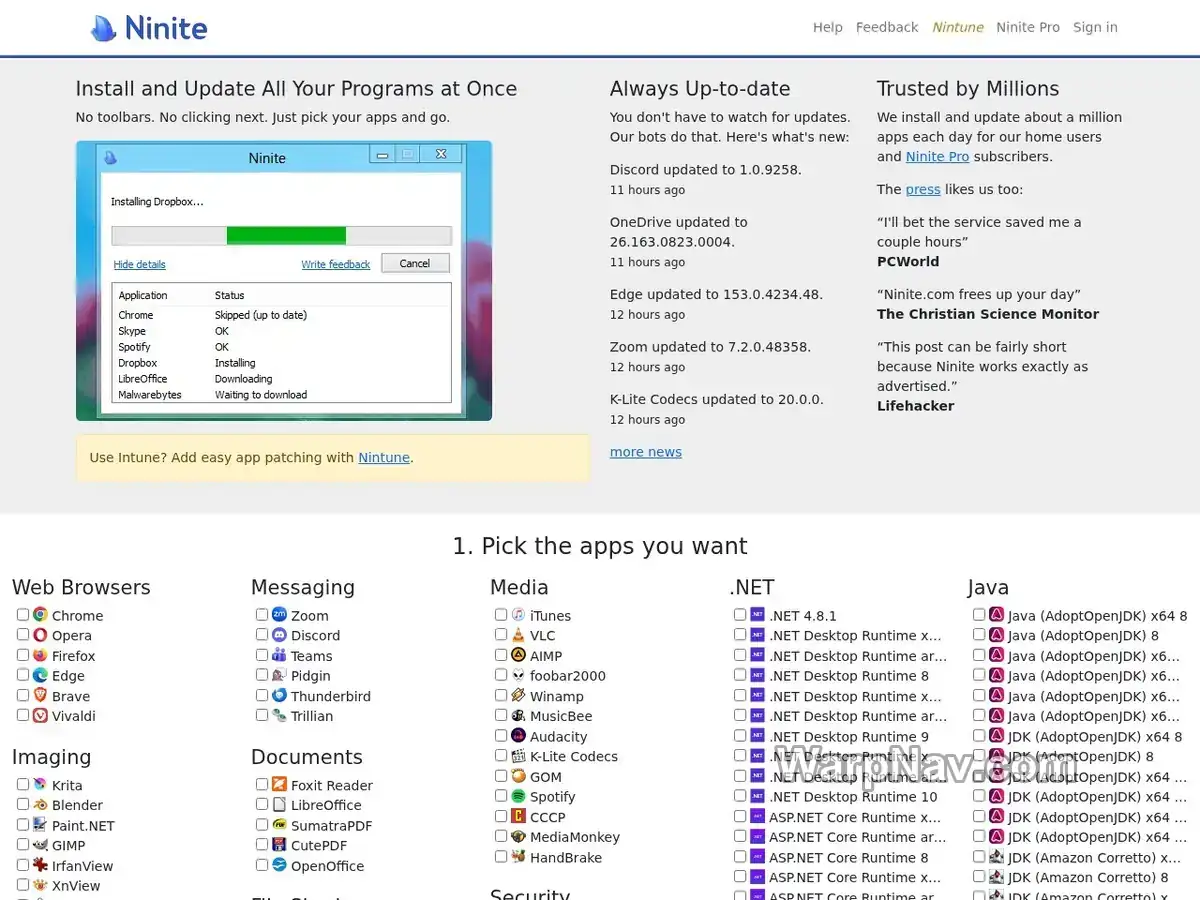Click the Sign in link

click(1095, 27)
